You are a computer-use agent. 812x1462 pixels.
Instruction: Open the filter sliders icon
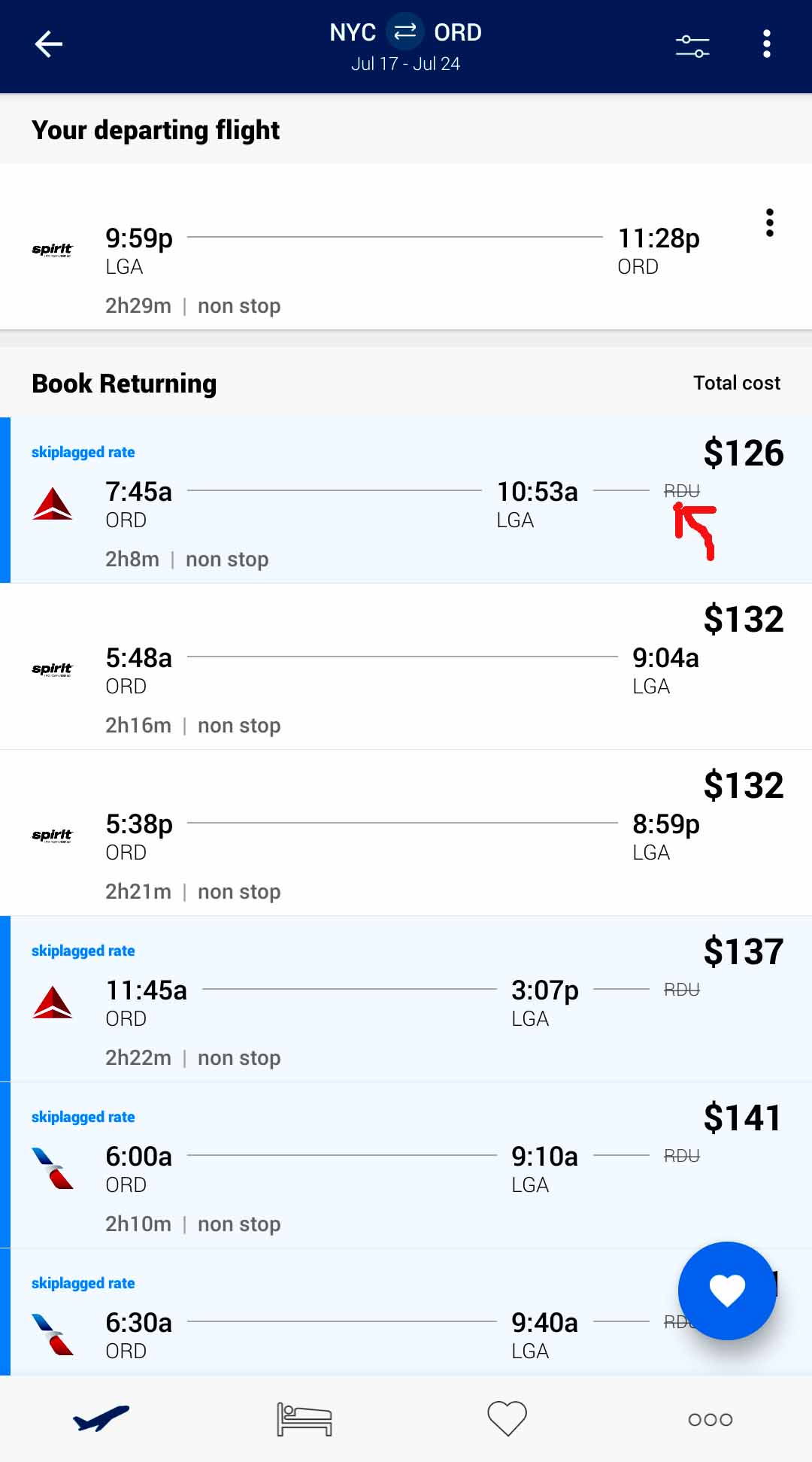point(692,45)
